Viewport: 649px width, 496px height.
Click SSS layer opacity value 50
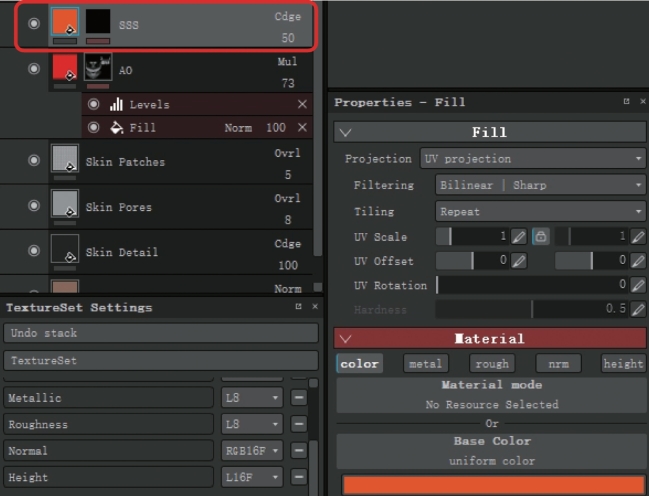pos(288,38)
